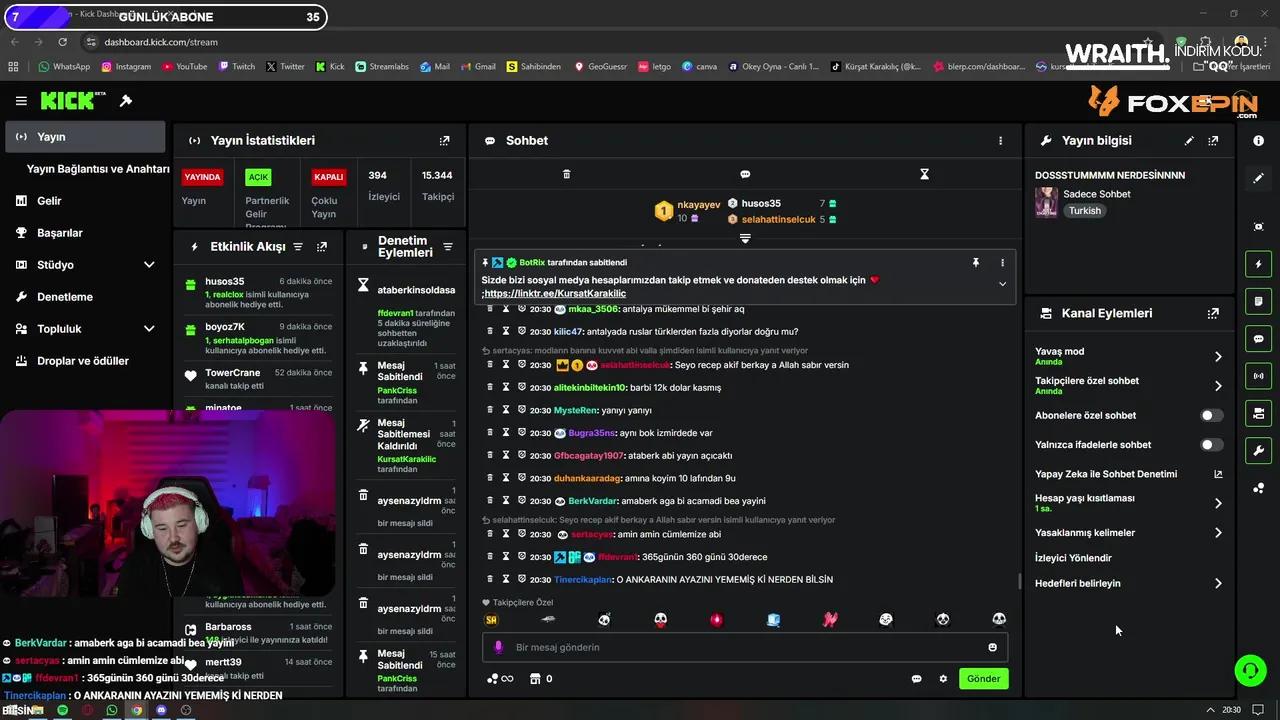Open the YouTube bookmark
The width and height of the screenshot is (1280, 720).
click(184, 67)
